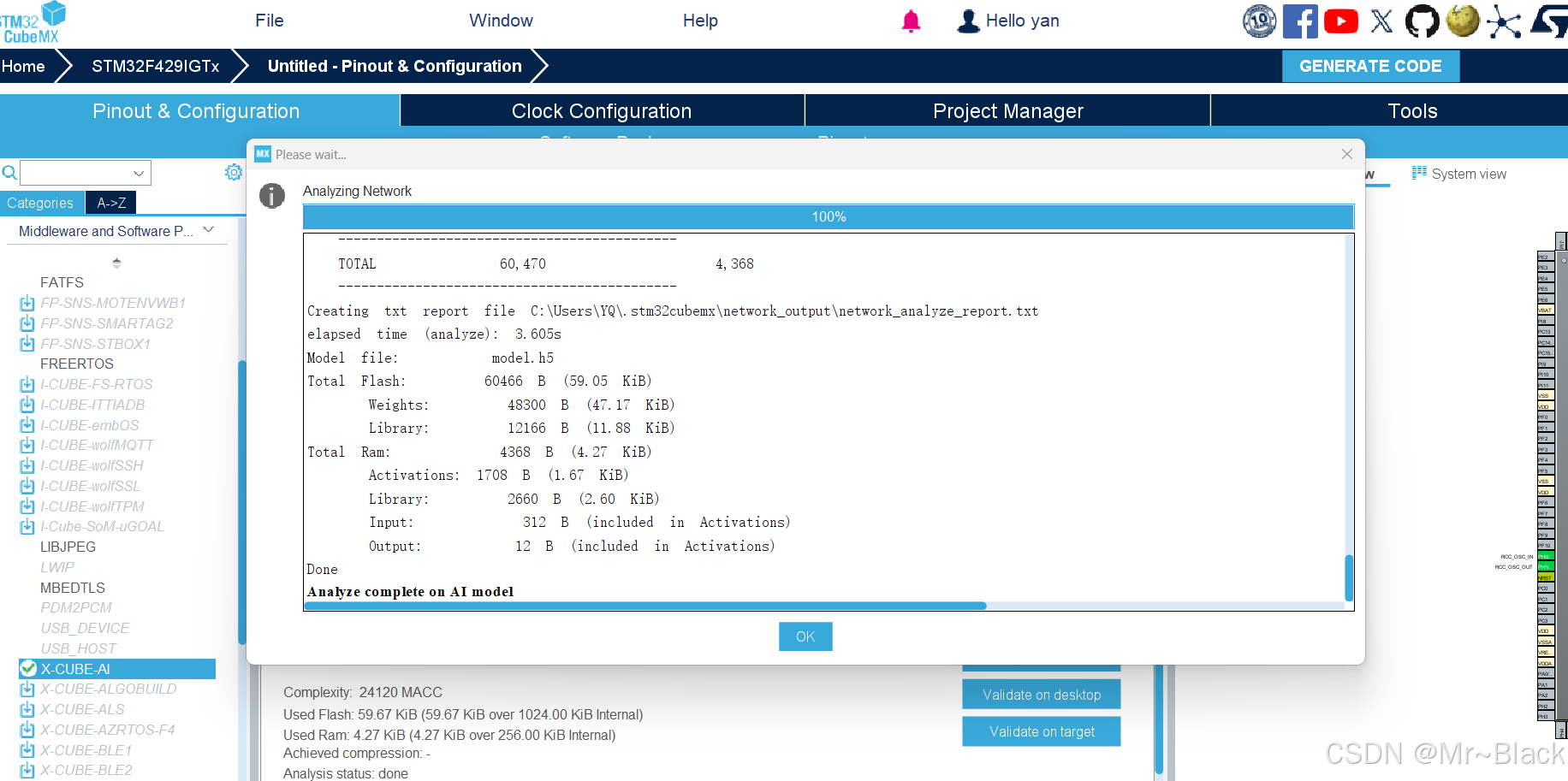The width and height of the screenshot is (1568, 781).
Task: Click the category list vertical scrollbar
Action: coord(242,502)
